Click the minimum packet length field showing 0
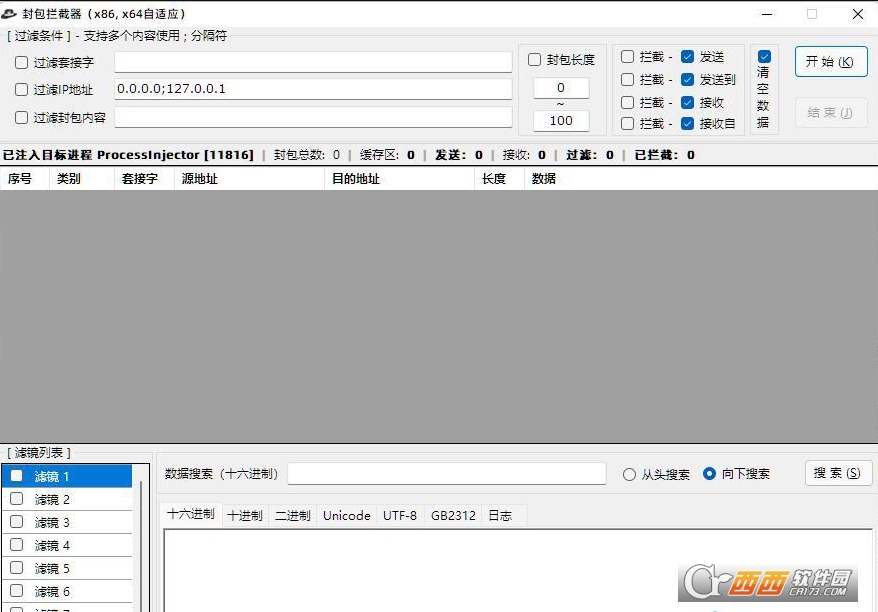Screen dimensions: 878x612 [561, 88]
